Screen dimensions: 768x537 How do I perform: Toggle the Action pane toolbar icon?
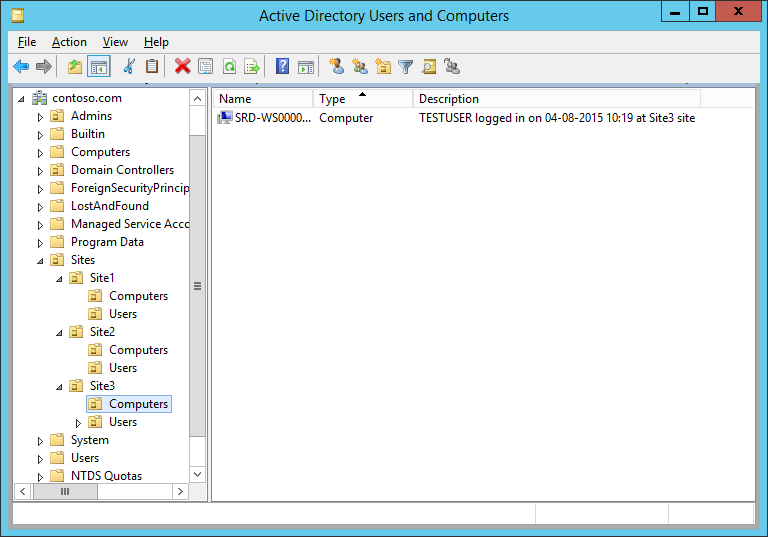[x=306, y=66]
